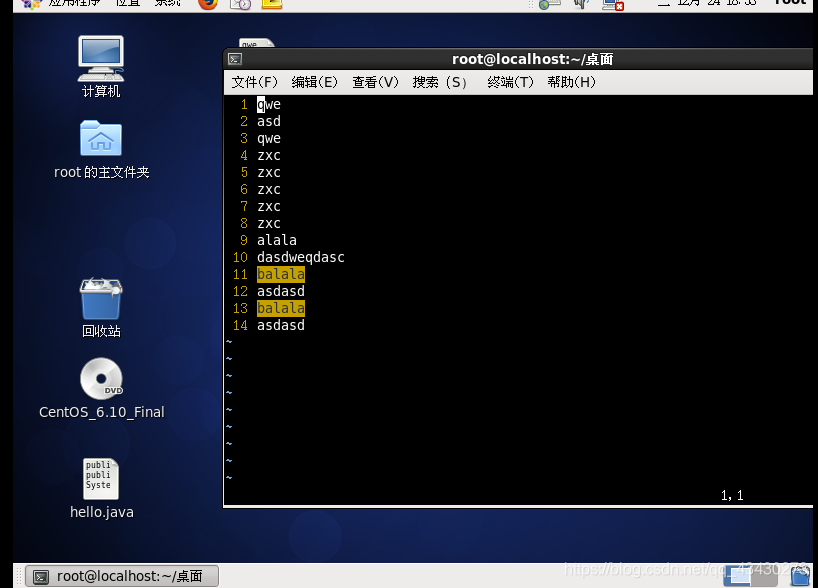
Task: Click line 2 text asd
Action: click(x=269, y=122)
